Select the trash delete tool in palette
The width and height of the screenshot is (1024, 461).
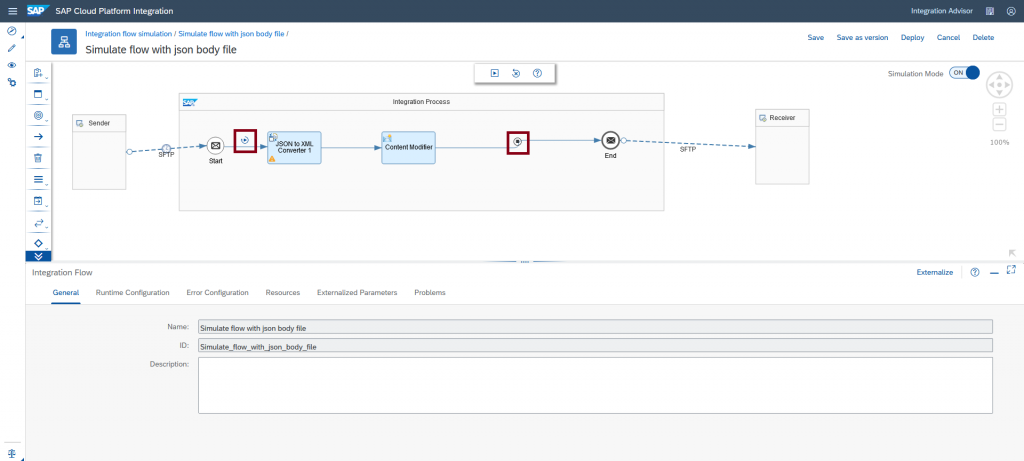pos(38,158)
